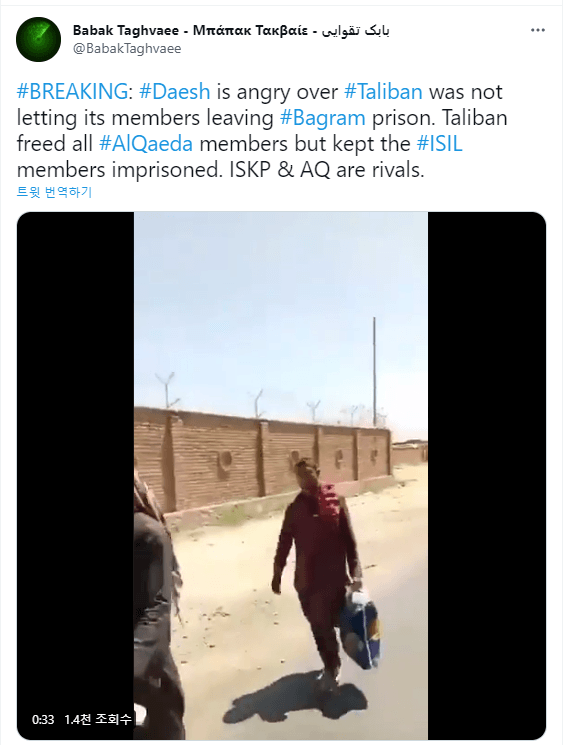Open the @BabakTaghvaee handle profile
This screenshot has height=745, width=581.
(x=127, y=48)
